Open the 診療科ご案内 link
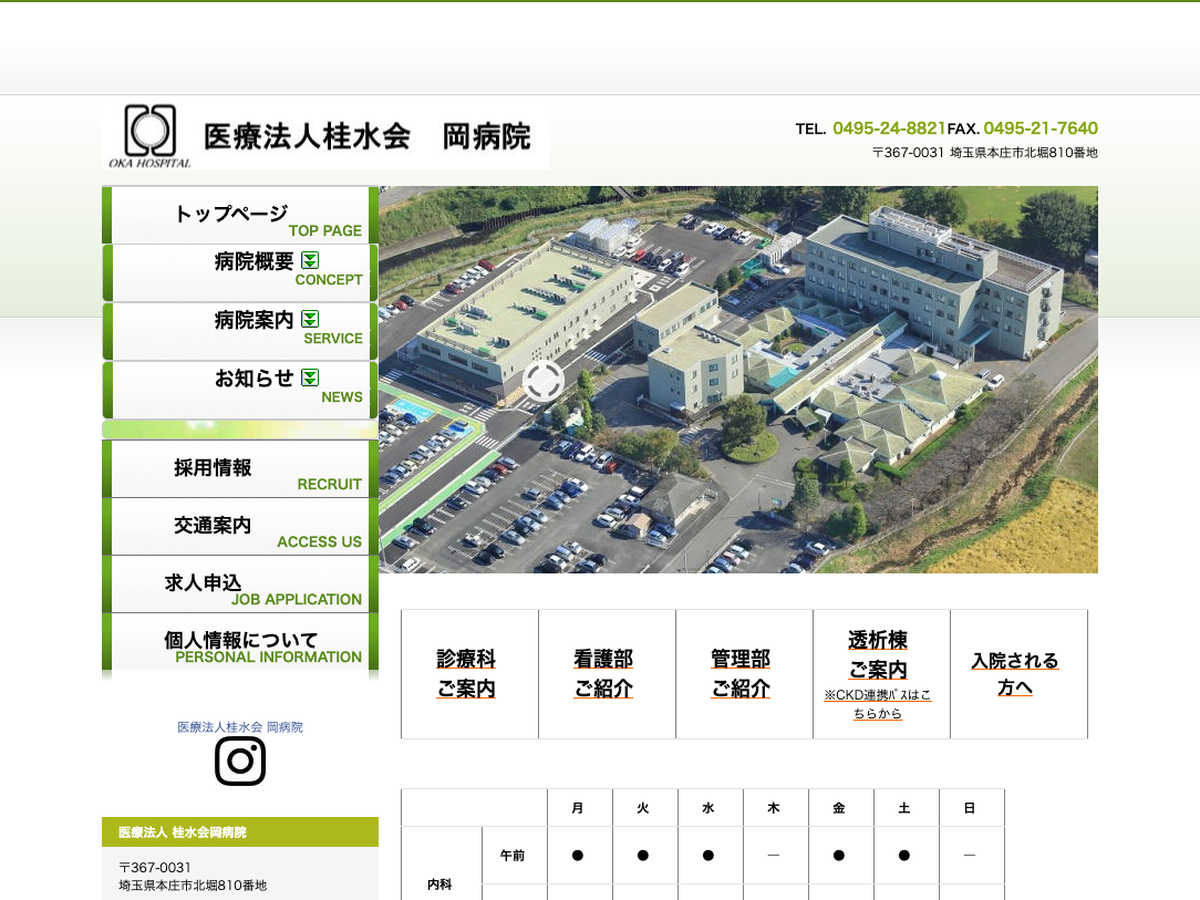The image size is (1200, 900). (466, 674)
